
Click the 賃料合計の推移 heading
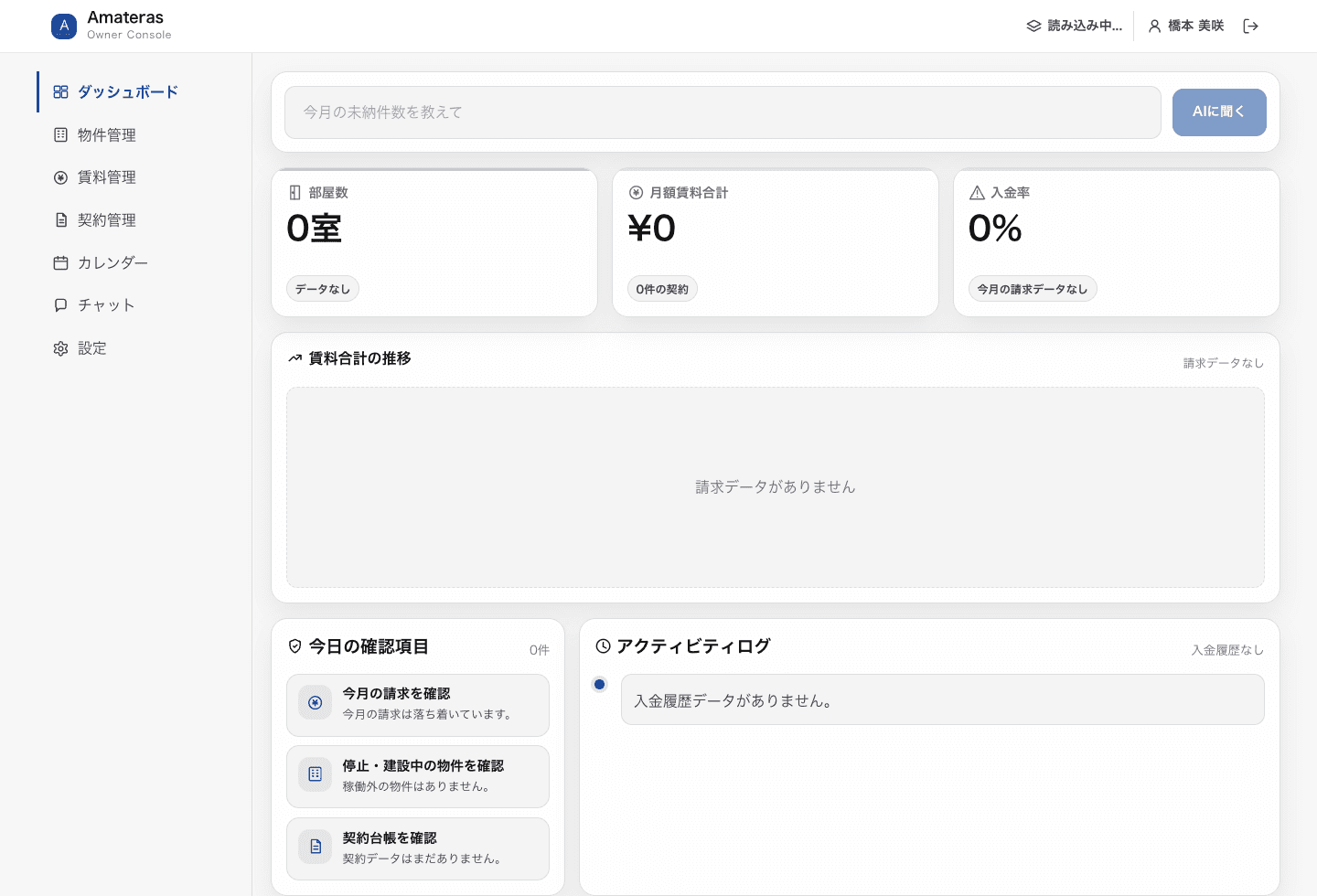[359, 358]
